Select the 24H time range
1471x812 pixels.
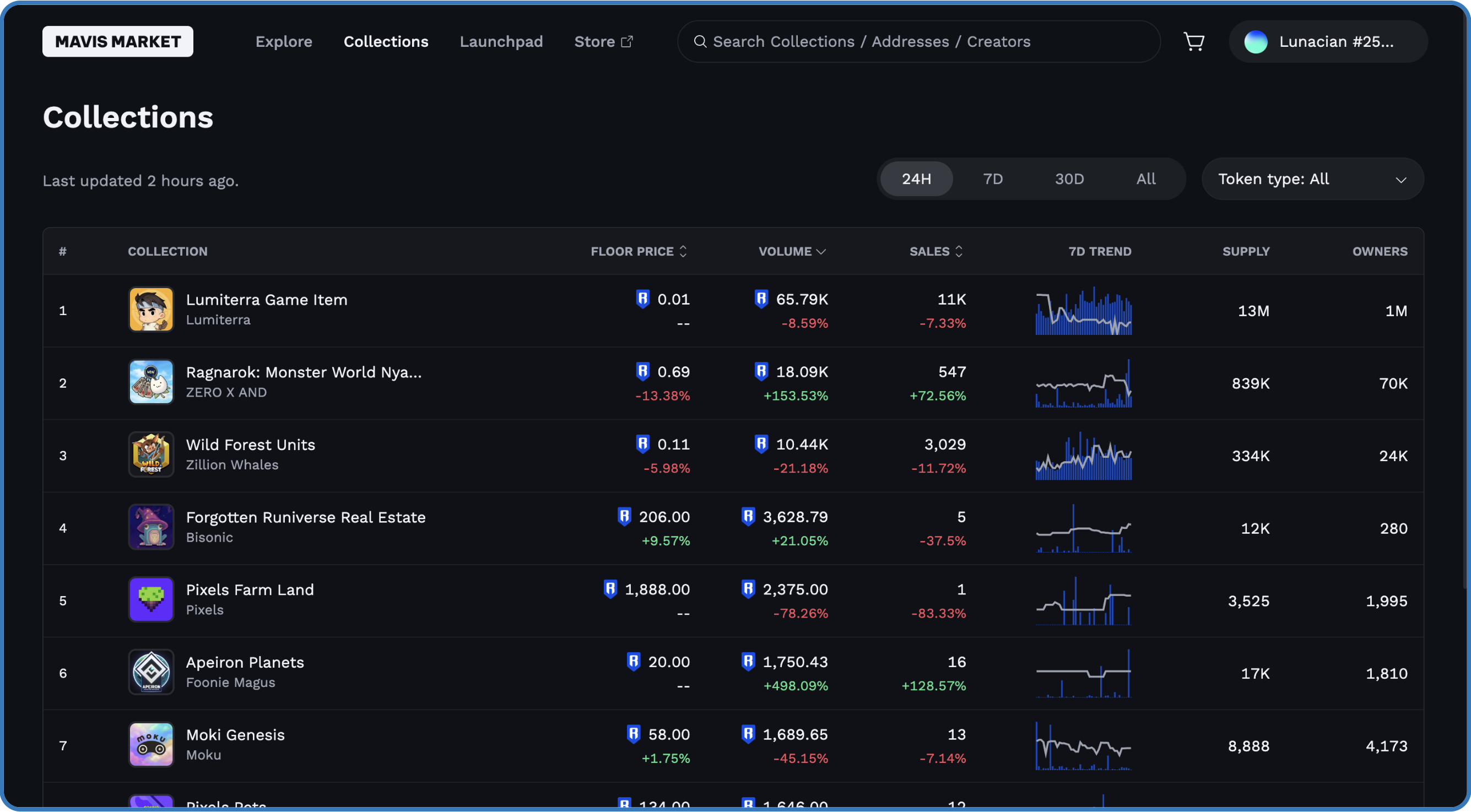[x=916, y=178]
